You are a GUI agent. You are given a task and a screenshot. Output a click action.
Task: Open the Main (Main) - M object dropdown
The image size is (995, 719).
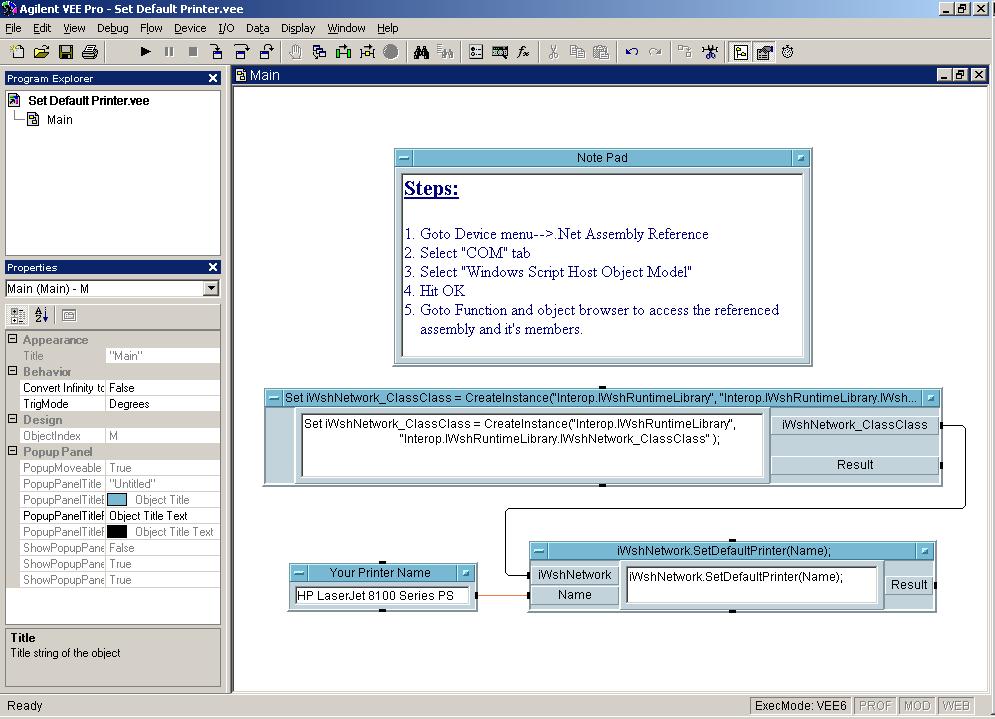click(x=210, y=288)
